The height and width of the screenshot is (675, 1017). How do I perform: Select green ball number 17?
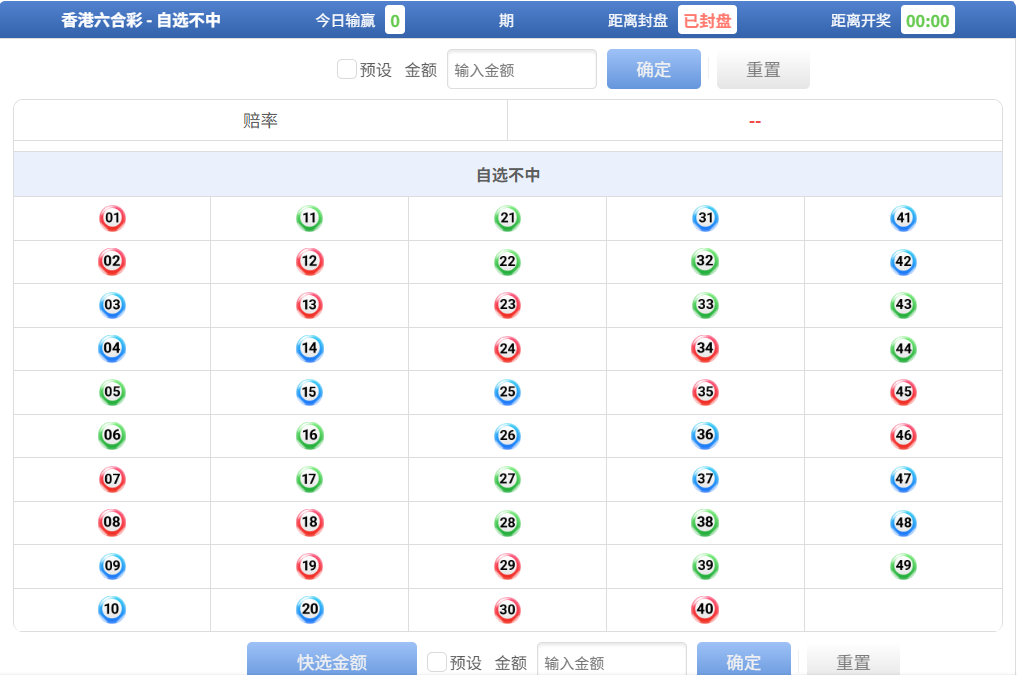point(309,479)
